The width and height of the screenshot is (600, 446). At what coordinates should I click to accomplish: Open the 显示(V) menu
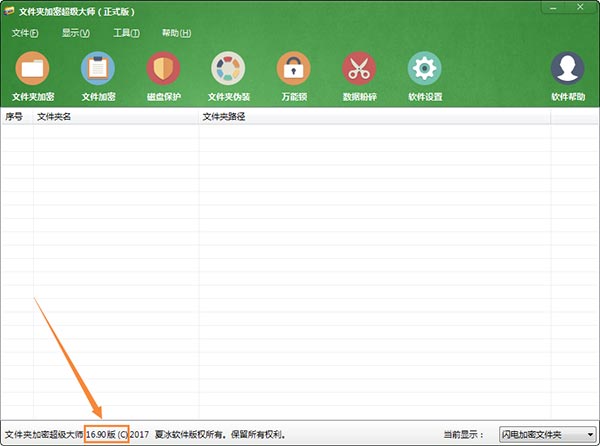tap(75, 33)
